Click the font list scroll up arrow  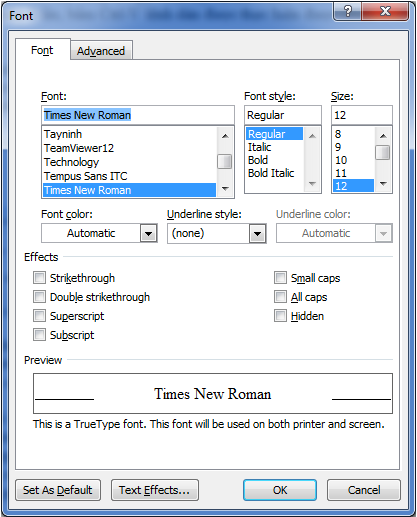click(x=225, y=136)
